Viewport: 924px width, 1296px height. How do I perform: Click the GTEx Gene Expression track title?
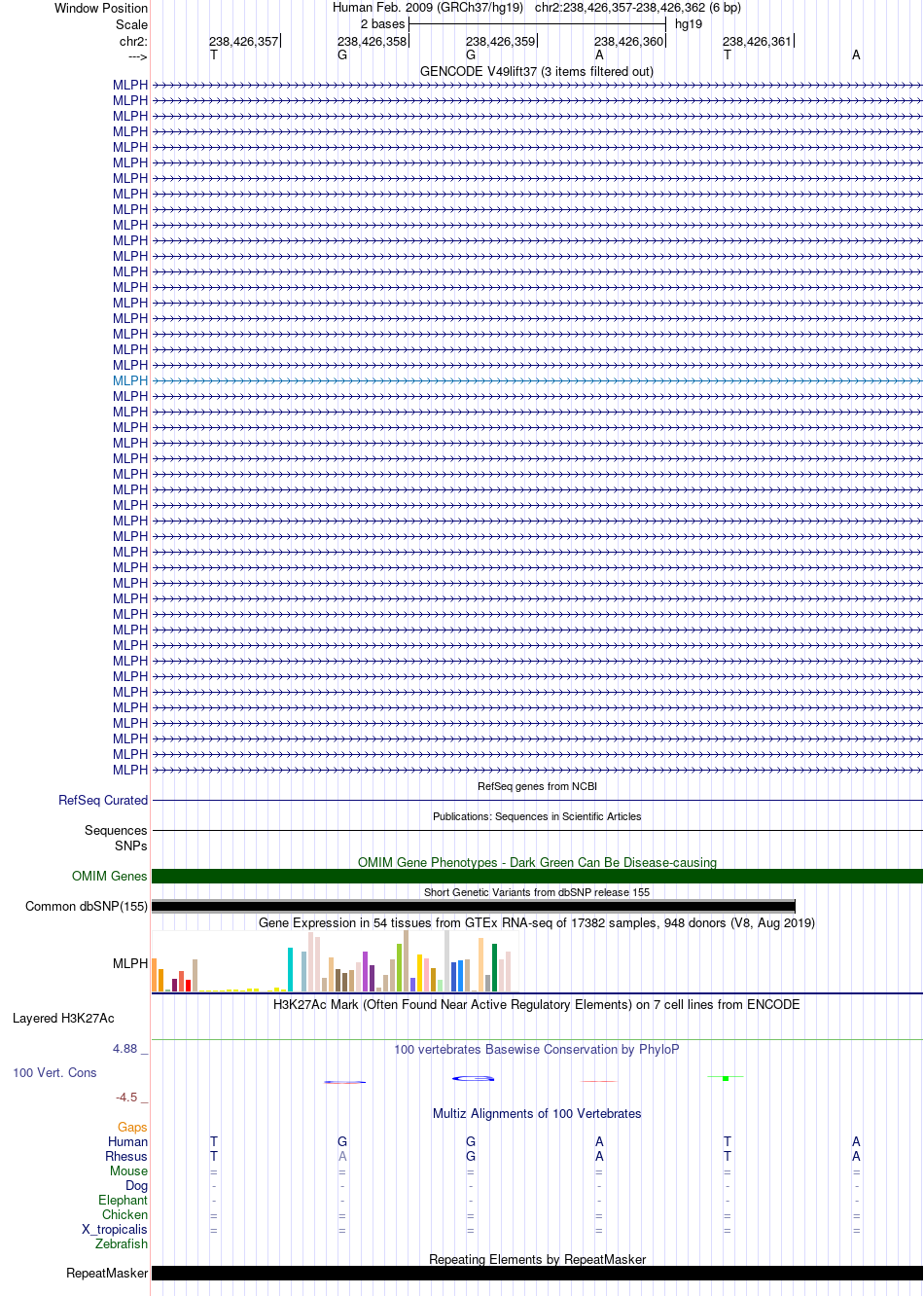click(537, 922)
